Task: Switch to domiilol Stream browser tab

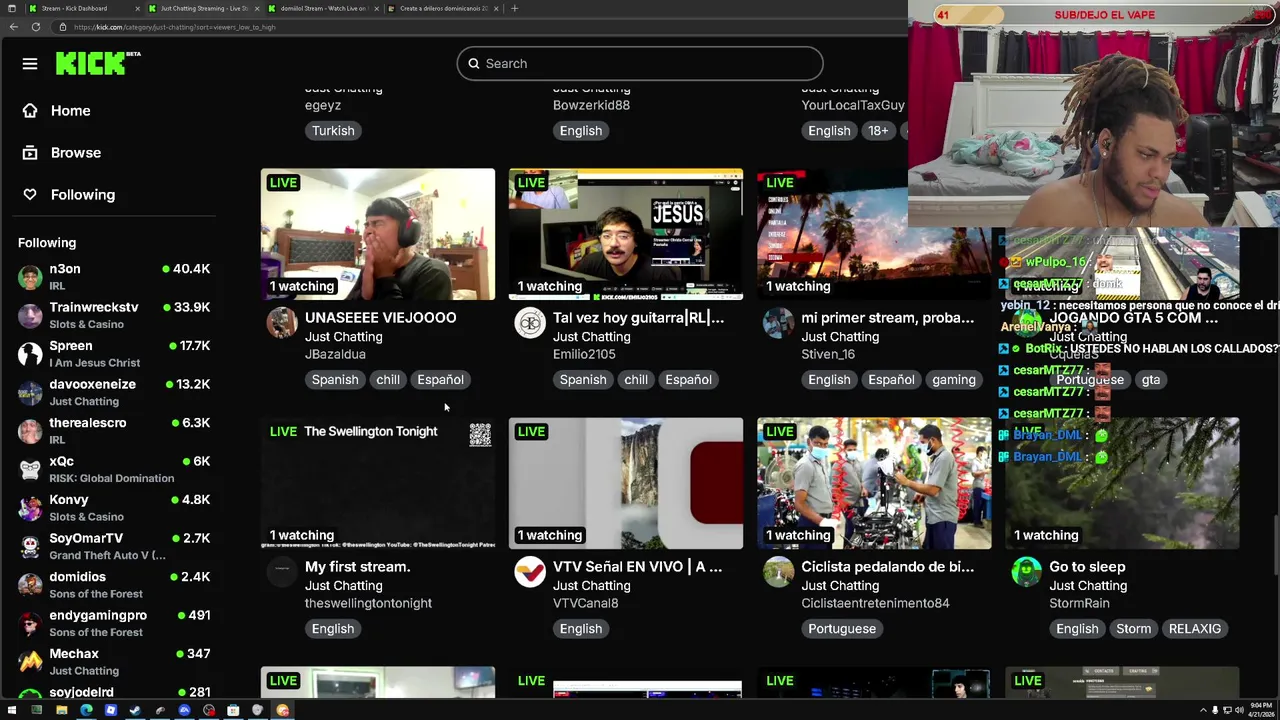Action: tap(322, 8)
